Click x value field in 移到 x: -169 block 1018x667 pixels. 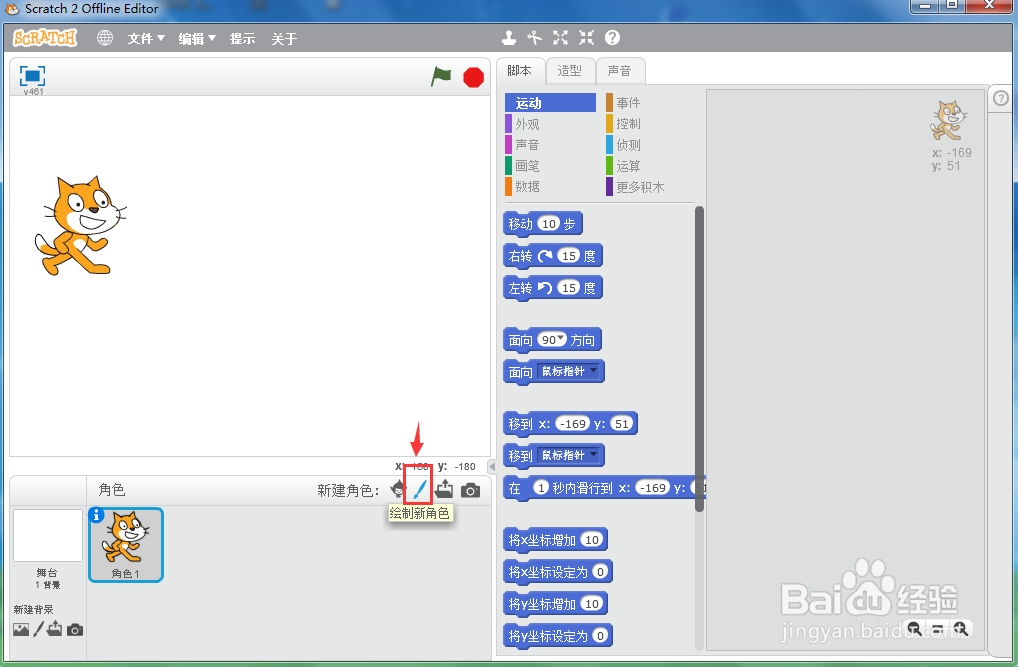pyautogui.click(x=573, y=423)
